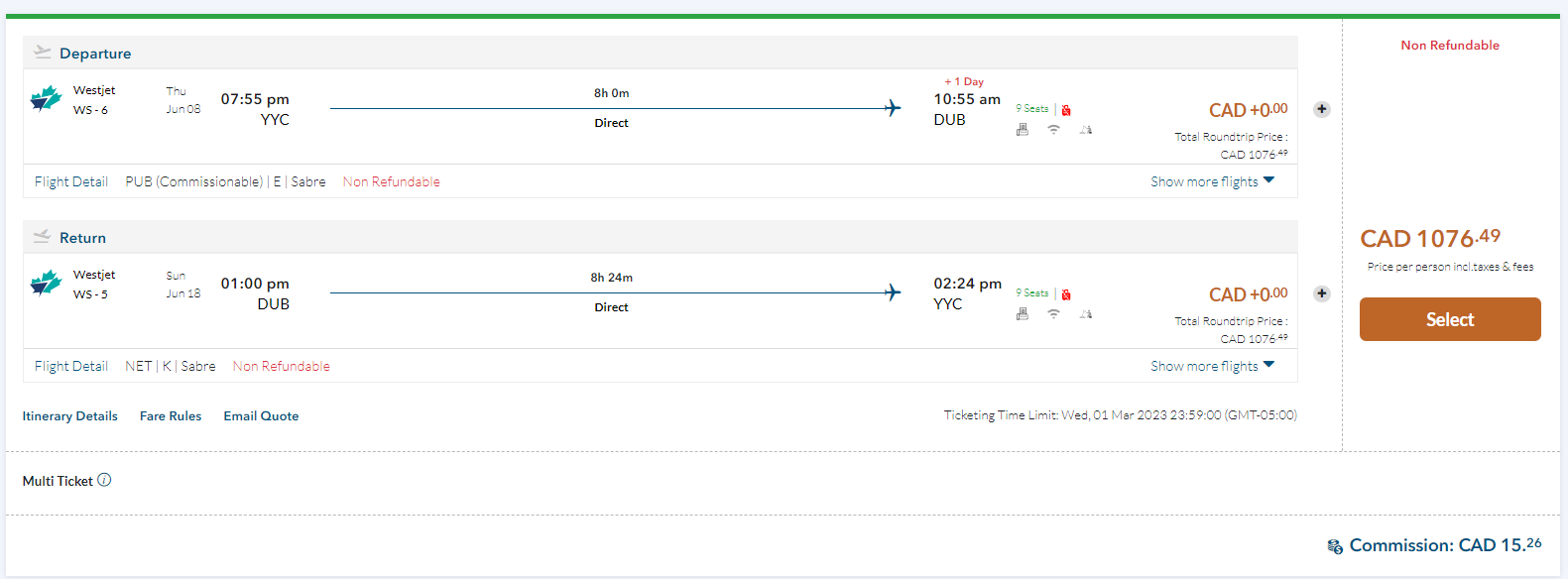
Task: Open Flight Detail for departure flight
Action: [x=71, y=181]
